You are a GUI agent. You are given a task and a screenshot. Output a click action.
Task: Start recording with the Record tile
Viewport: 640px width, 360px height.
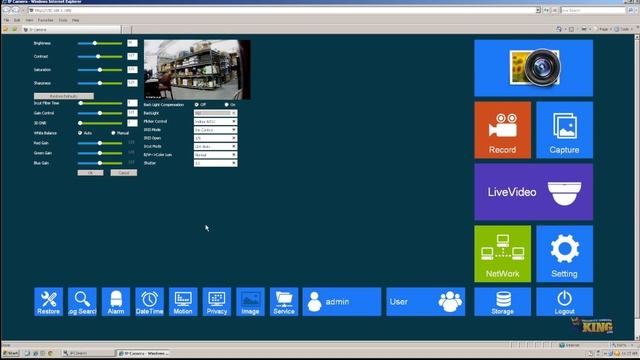[502, 130]
